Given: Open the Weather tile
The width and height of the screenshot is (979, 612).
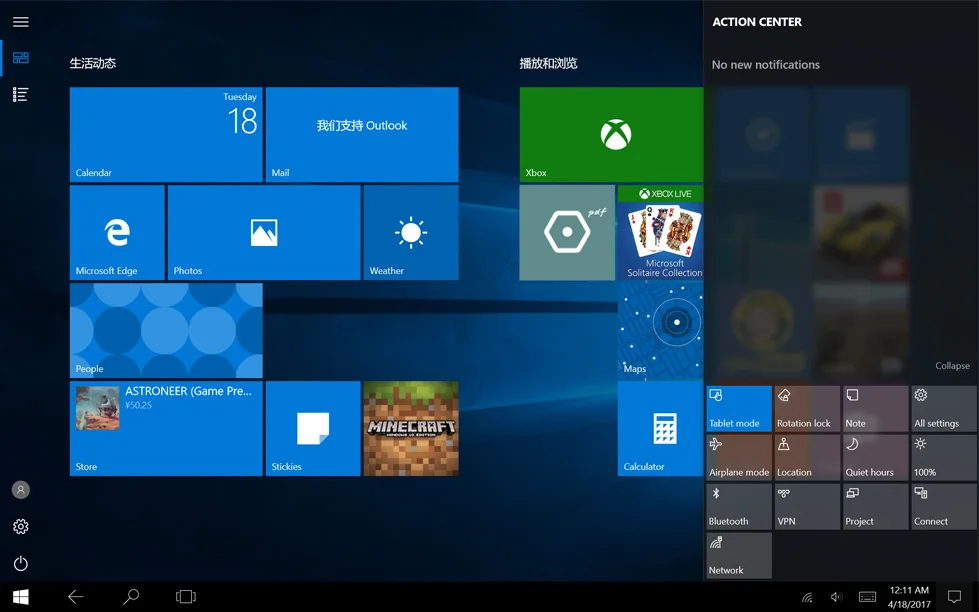Looking at the screenshot, I should point(411,232).
